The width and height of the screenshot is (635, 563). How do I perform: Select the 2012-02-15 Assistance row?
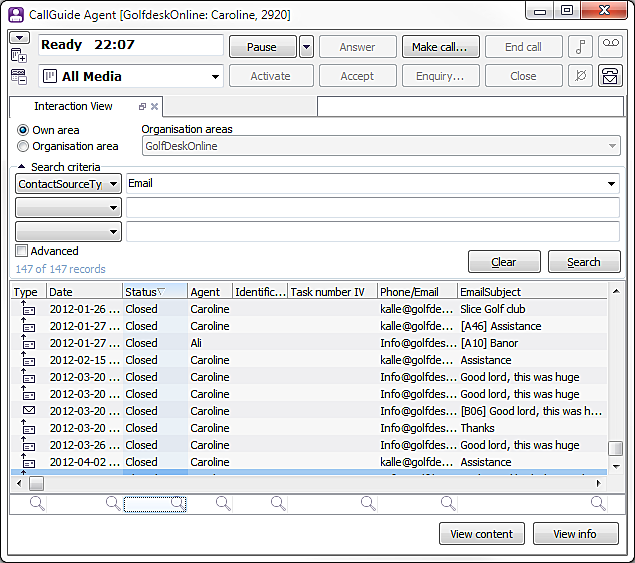(x=309, y=360)
